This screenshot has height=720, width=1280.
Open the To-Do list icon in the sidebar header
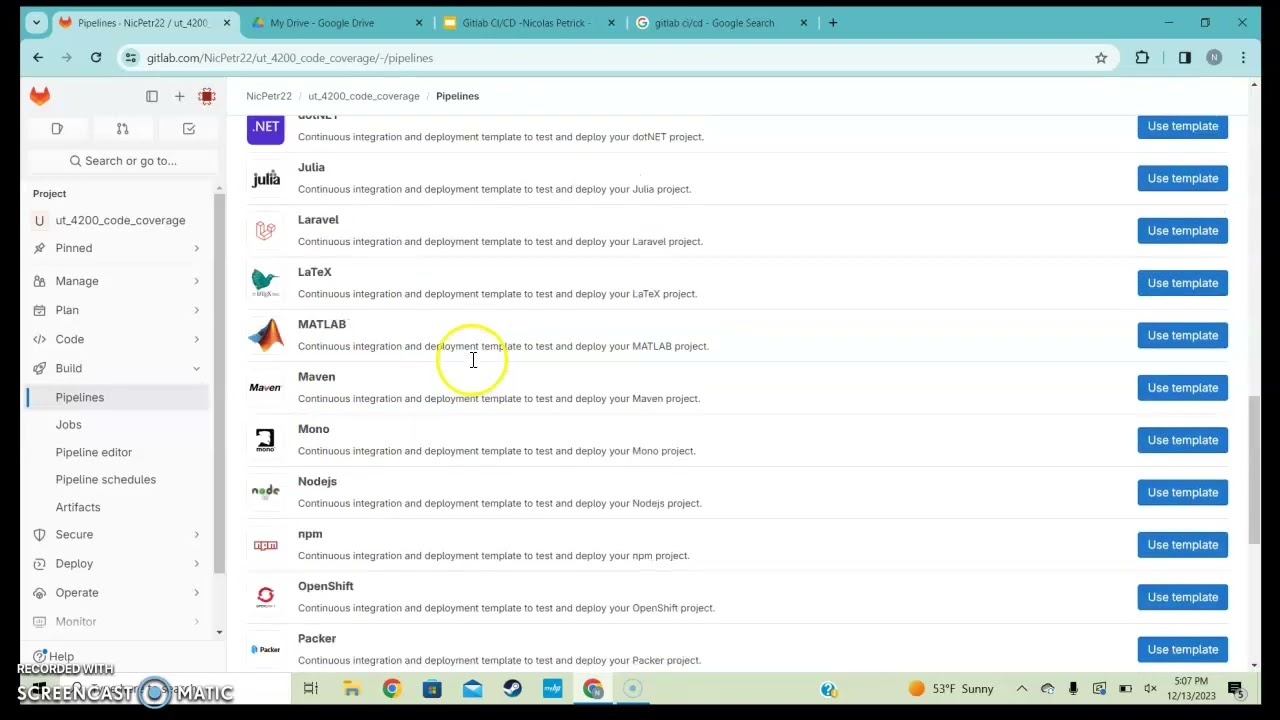[x=188, y=129]
